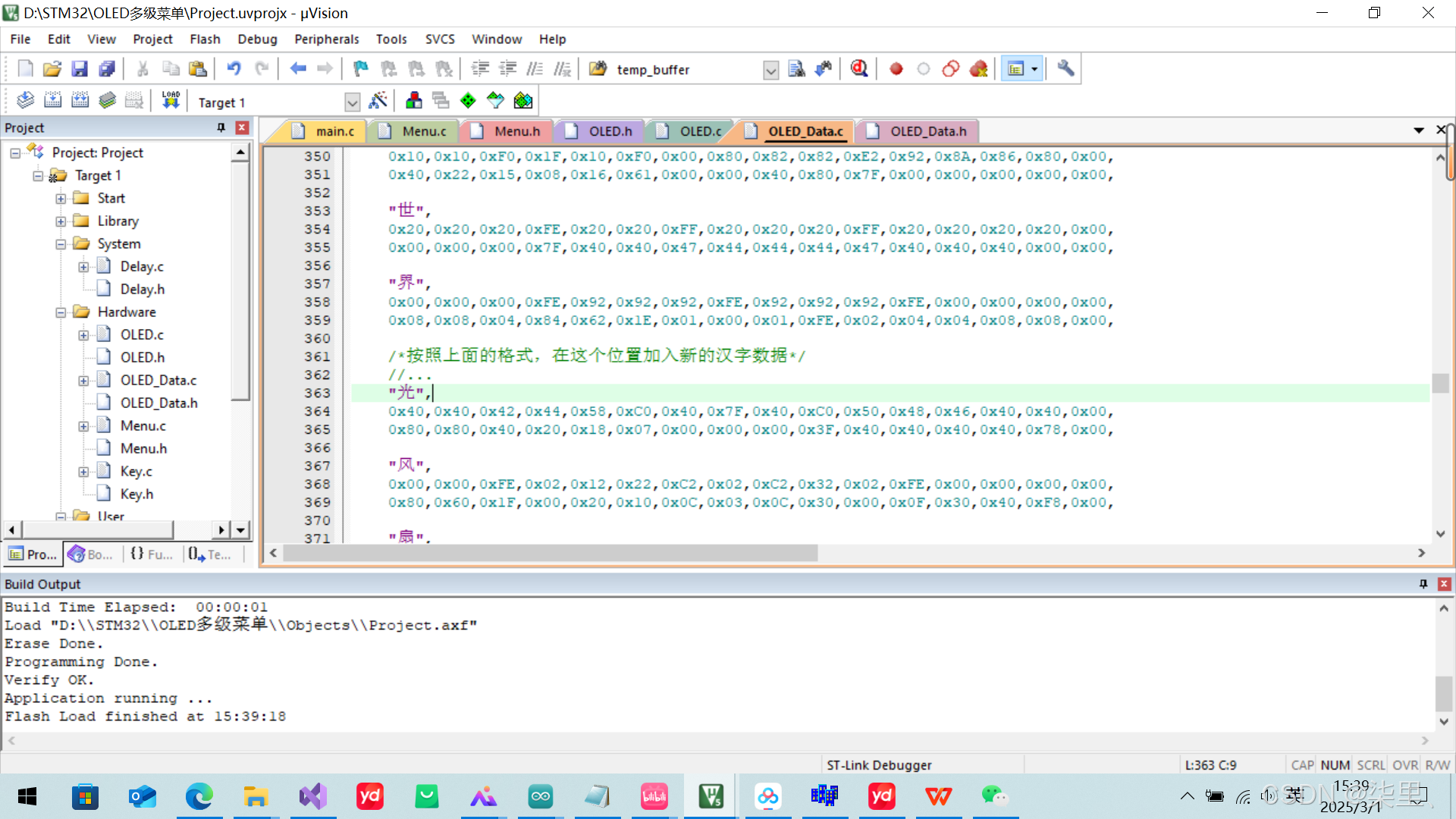Collapse the Hardware folder
The height and width of the screenshot is (819, 1456).
pos(61,312)
